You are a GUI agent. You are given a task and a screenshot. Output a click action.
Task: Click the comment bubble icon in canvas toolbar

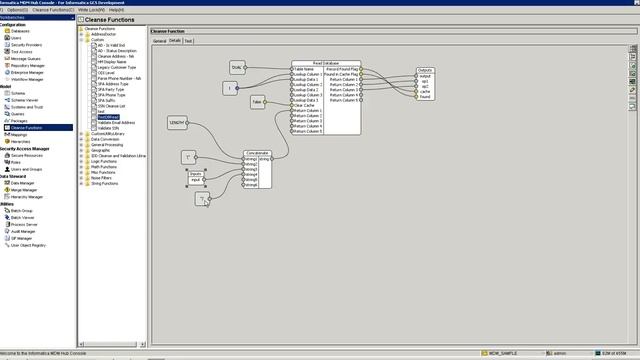(x=632, y=107)
